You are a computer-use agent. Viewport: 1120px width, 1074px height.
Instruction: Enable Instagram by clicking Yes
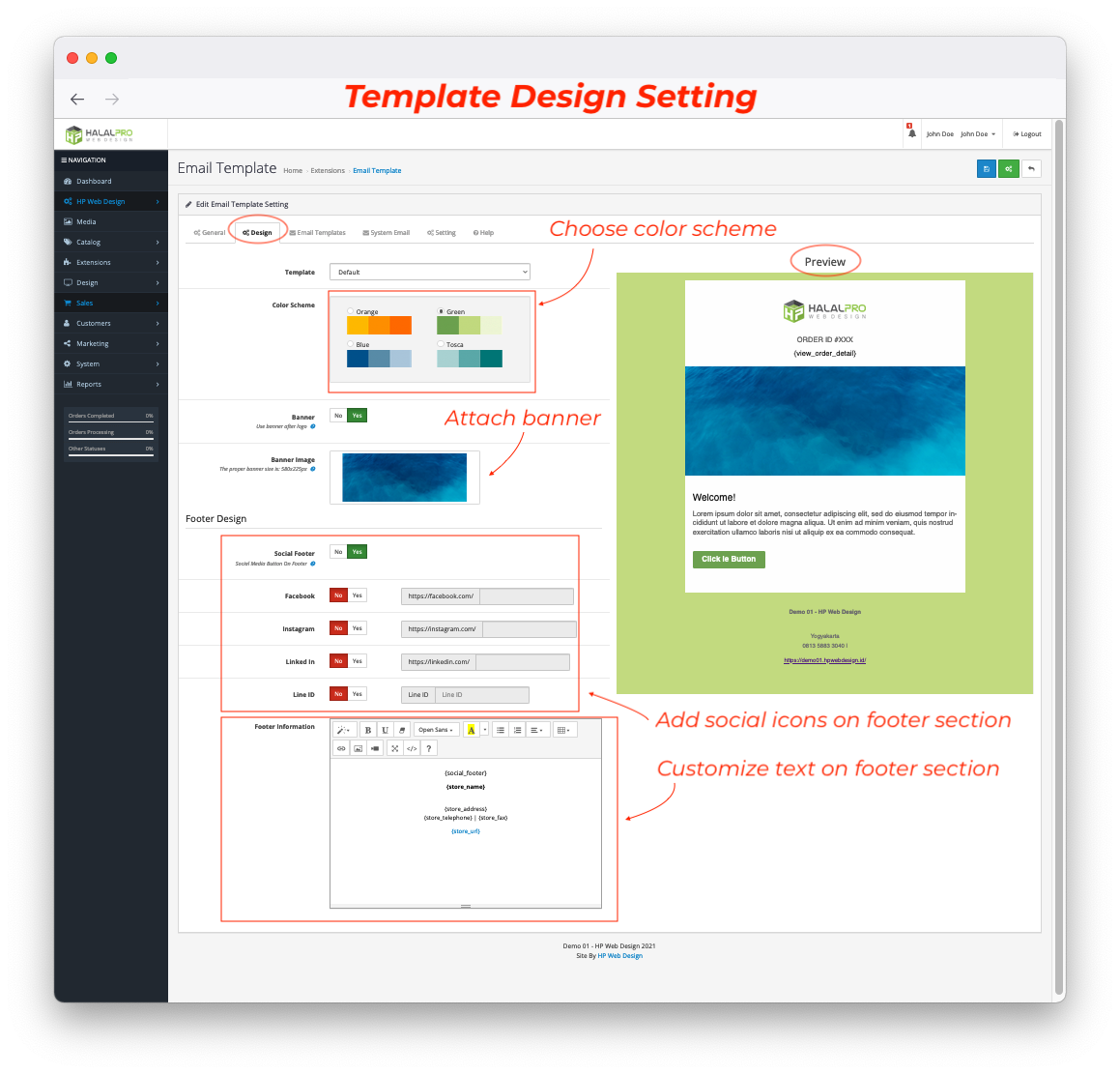point(358,628)
